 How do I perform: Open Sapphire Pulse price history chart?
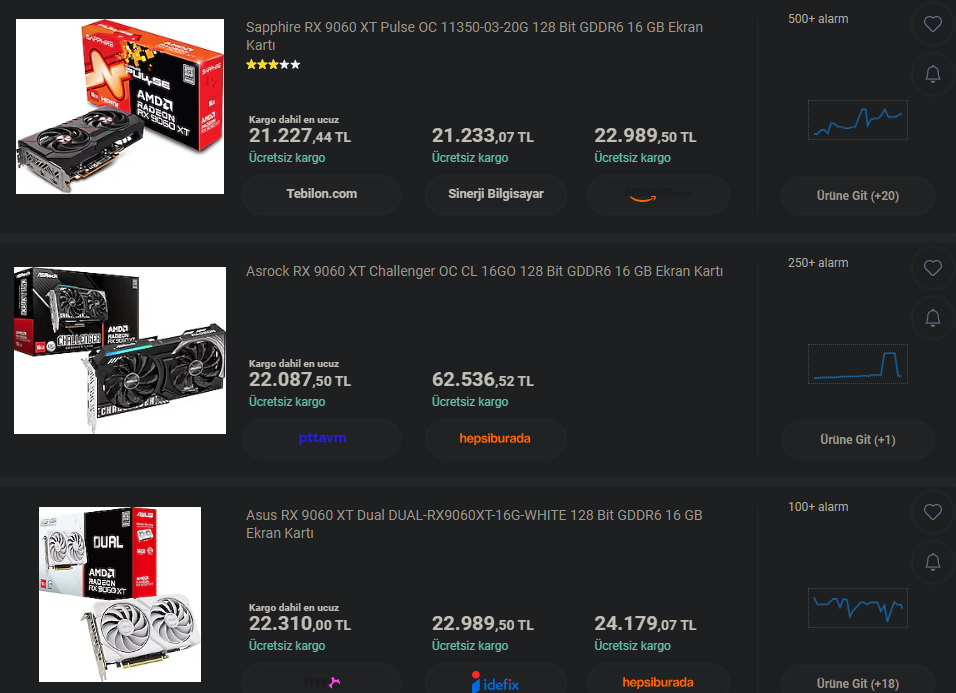(x=857, y=120)
